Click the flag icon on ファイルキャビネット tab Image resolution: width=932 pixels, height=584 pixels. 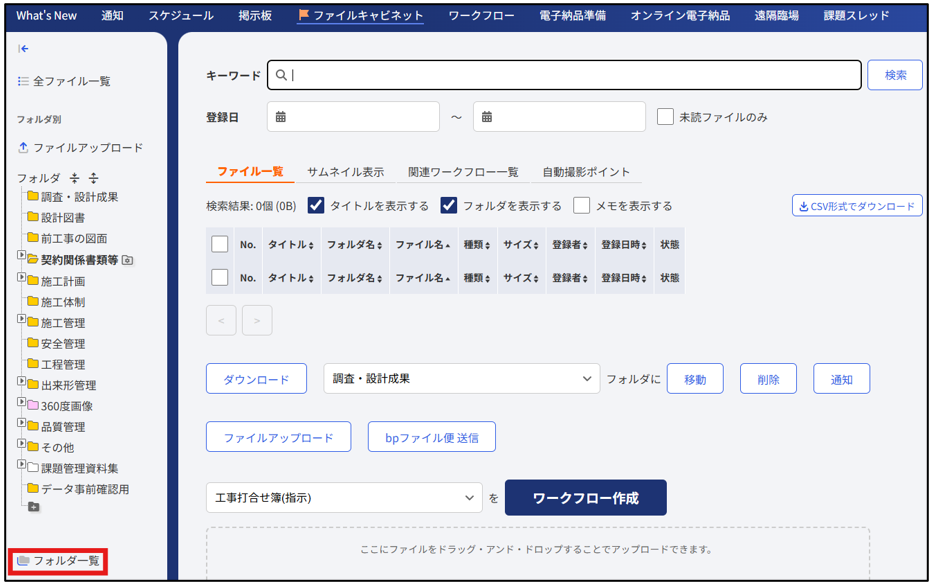click(x=304, y=15)
